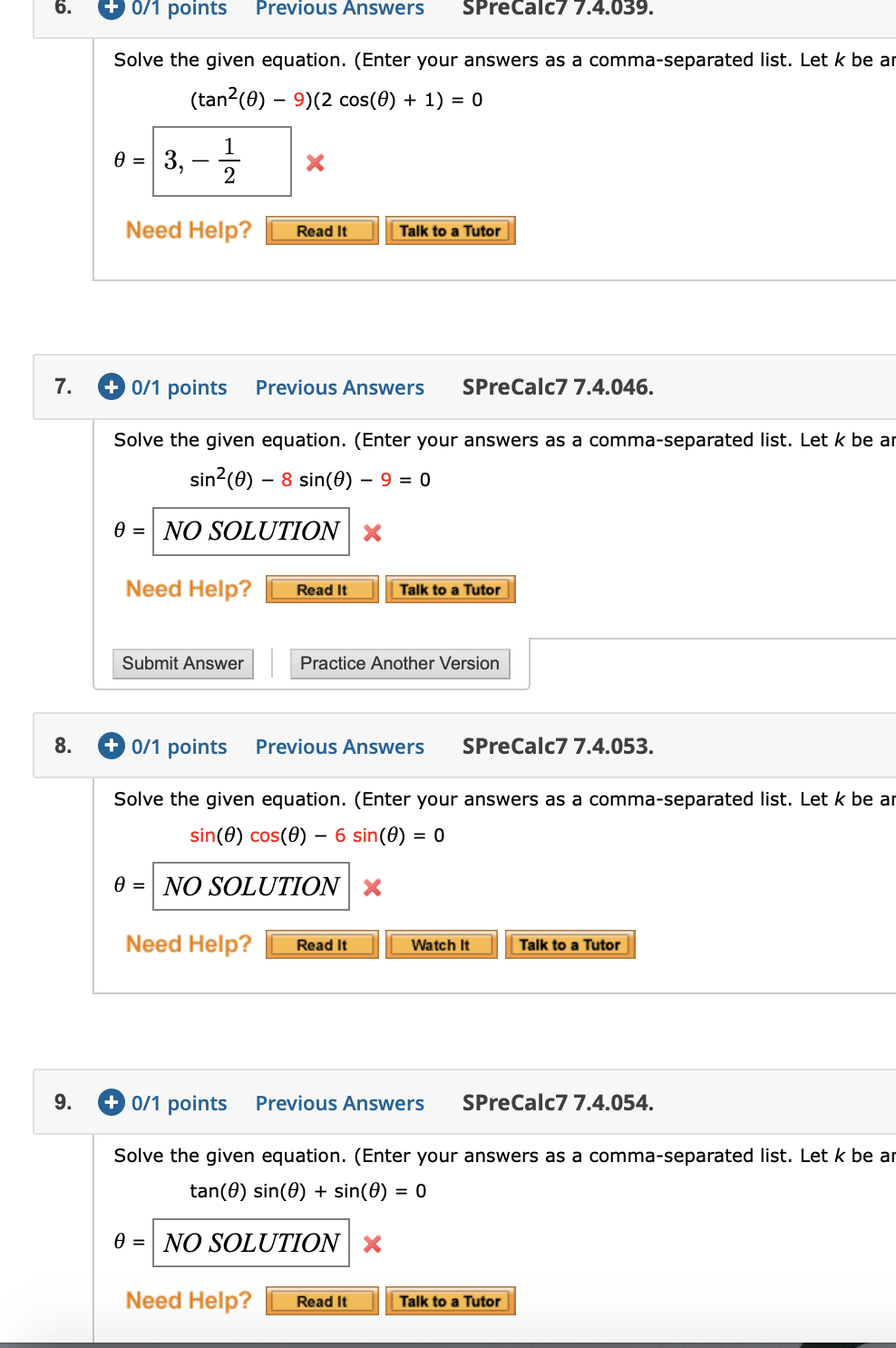Viewport: 896px width, 1348px height.
Task: Click the plus points icon on question 8
Action: pos(111,747)
